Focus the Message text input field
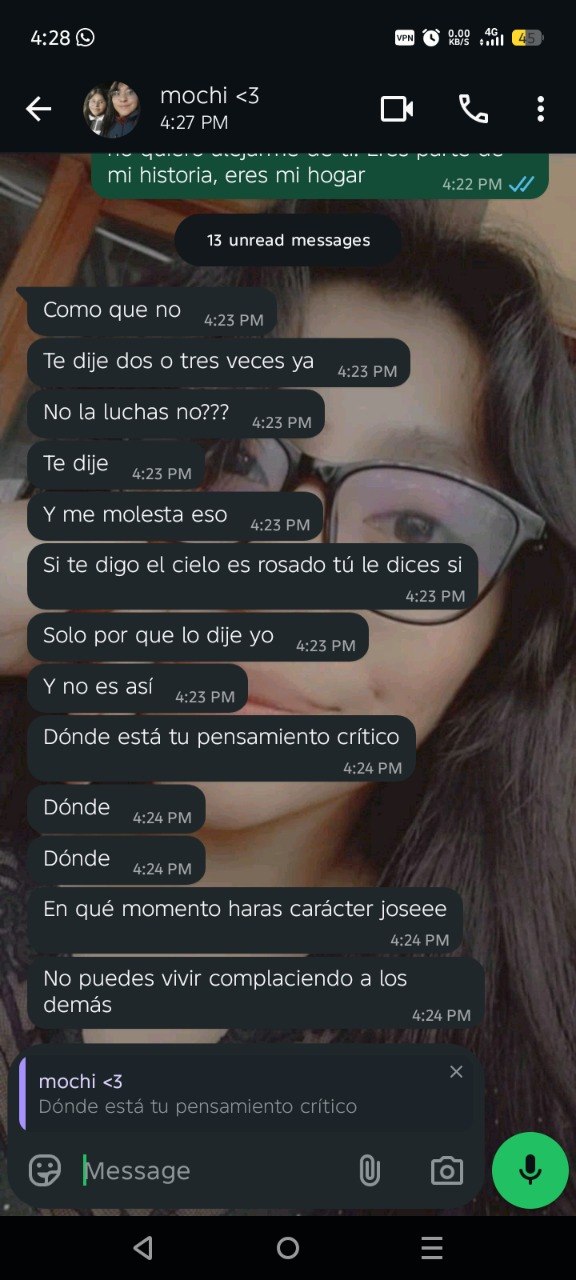 pyautogui.click(x=215, y=1170)
